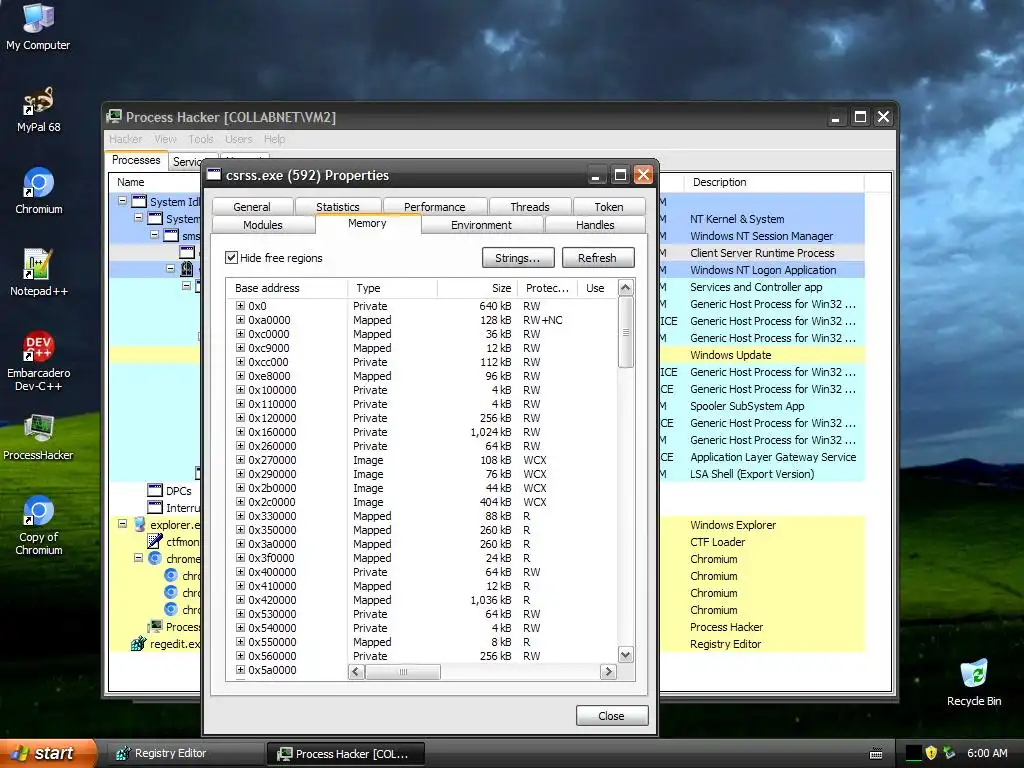The width and height of the screenshot is (1024, 768).
Task: Select the Processes tab in Process Hacker
Action: [x=136, y=160]
